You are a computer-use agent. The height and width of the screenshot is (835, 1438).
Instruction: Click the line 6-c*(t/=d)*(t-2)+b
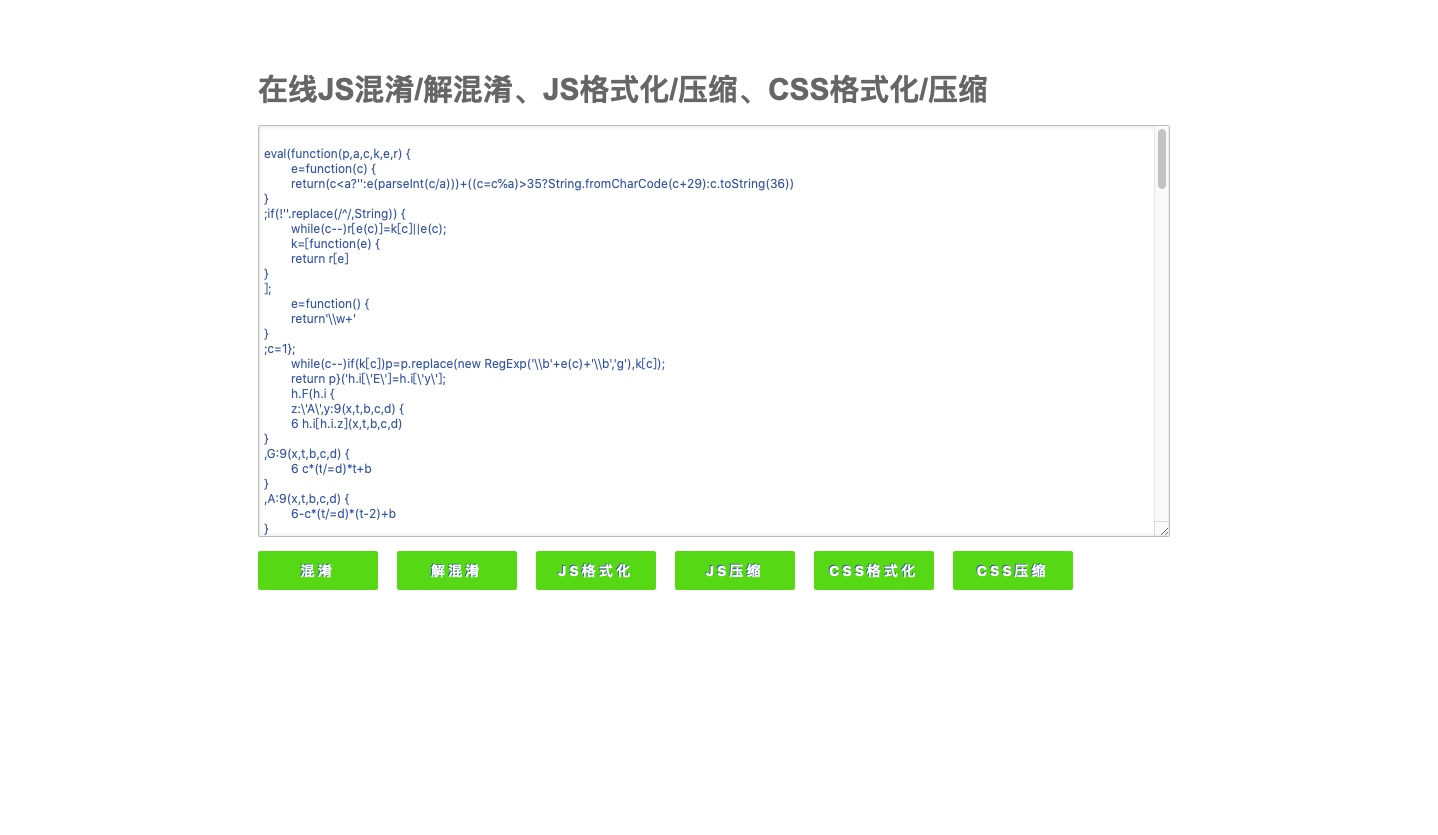tap(344, 514)
